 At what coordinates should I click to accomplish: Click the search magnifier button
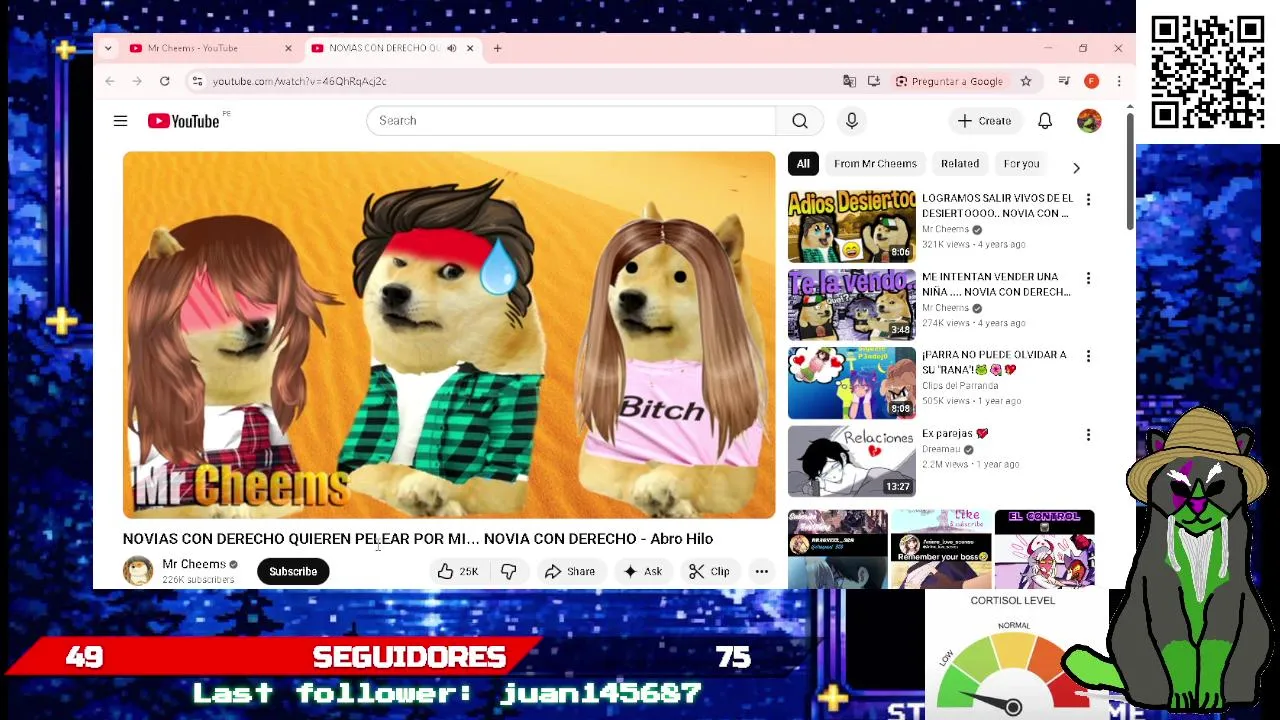pos(800,121)
